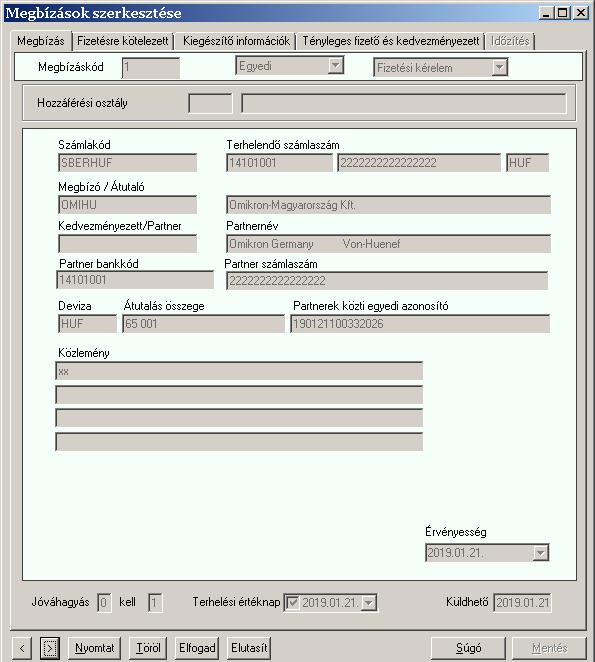595x662 pixels.
Task: Click the Jóváhagyás count field showing 0
Action: click(x=104, y=602)
